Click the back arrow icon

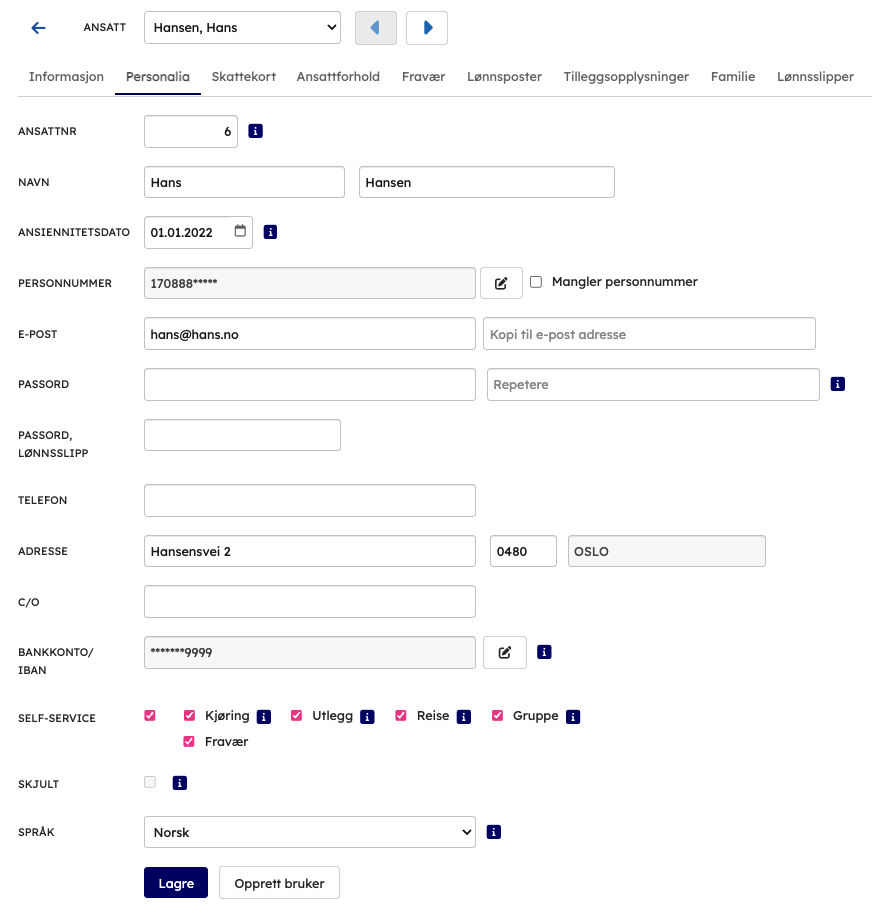coord(39,28)
